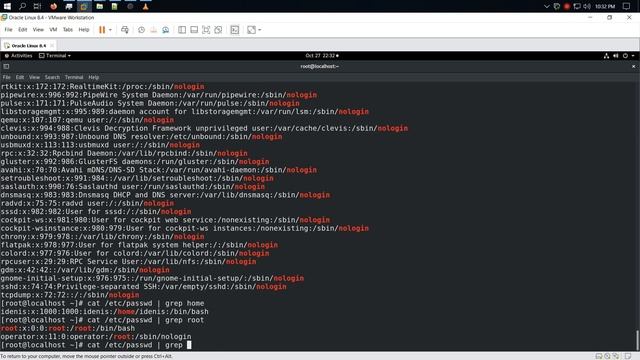Toggle the thumbnail bar view icon

[x=194, y=30]
